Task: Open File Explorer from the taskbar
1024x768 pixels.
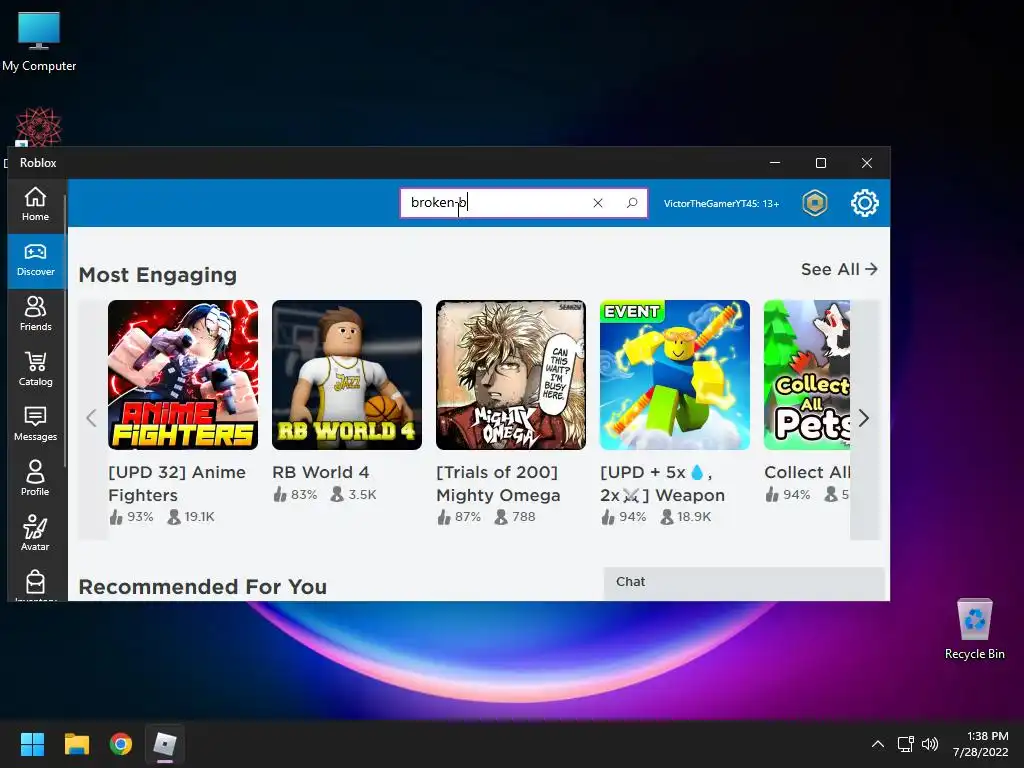Action: click(76, 744)
